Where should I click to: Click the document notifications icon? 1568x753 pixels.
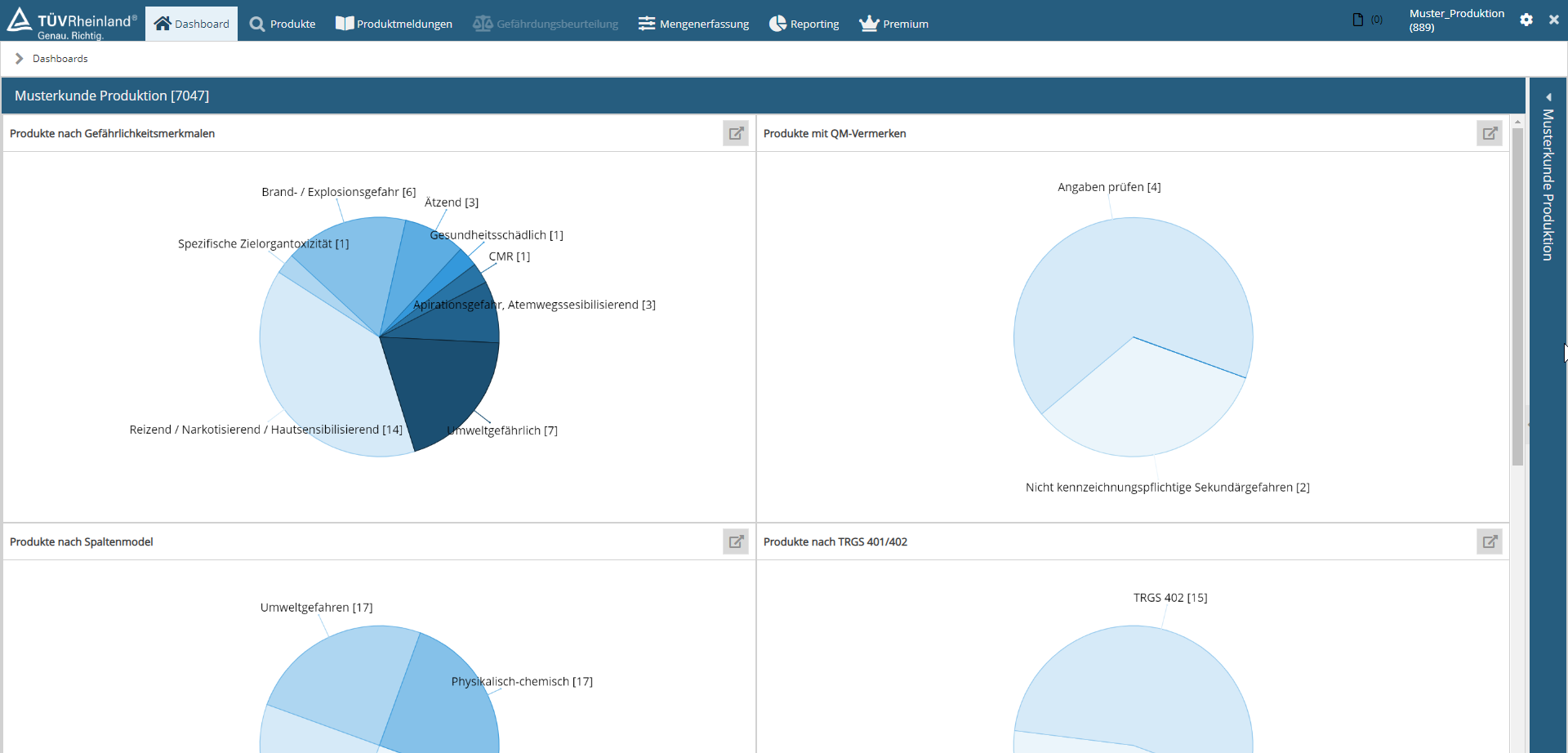coord(1358,20)
